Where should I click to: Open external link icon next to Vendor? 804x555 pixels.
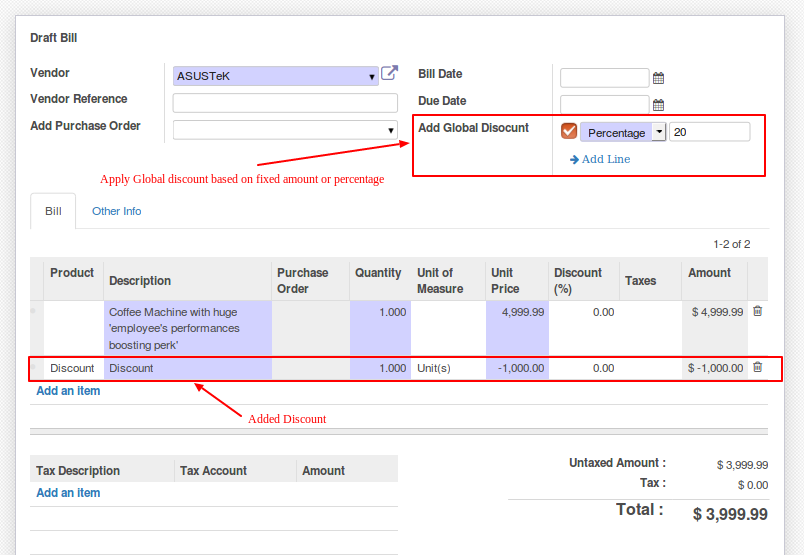[x=390, y=73]
